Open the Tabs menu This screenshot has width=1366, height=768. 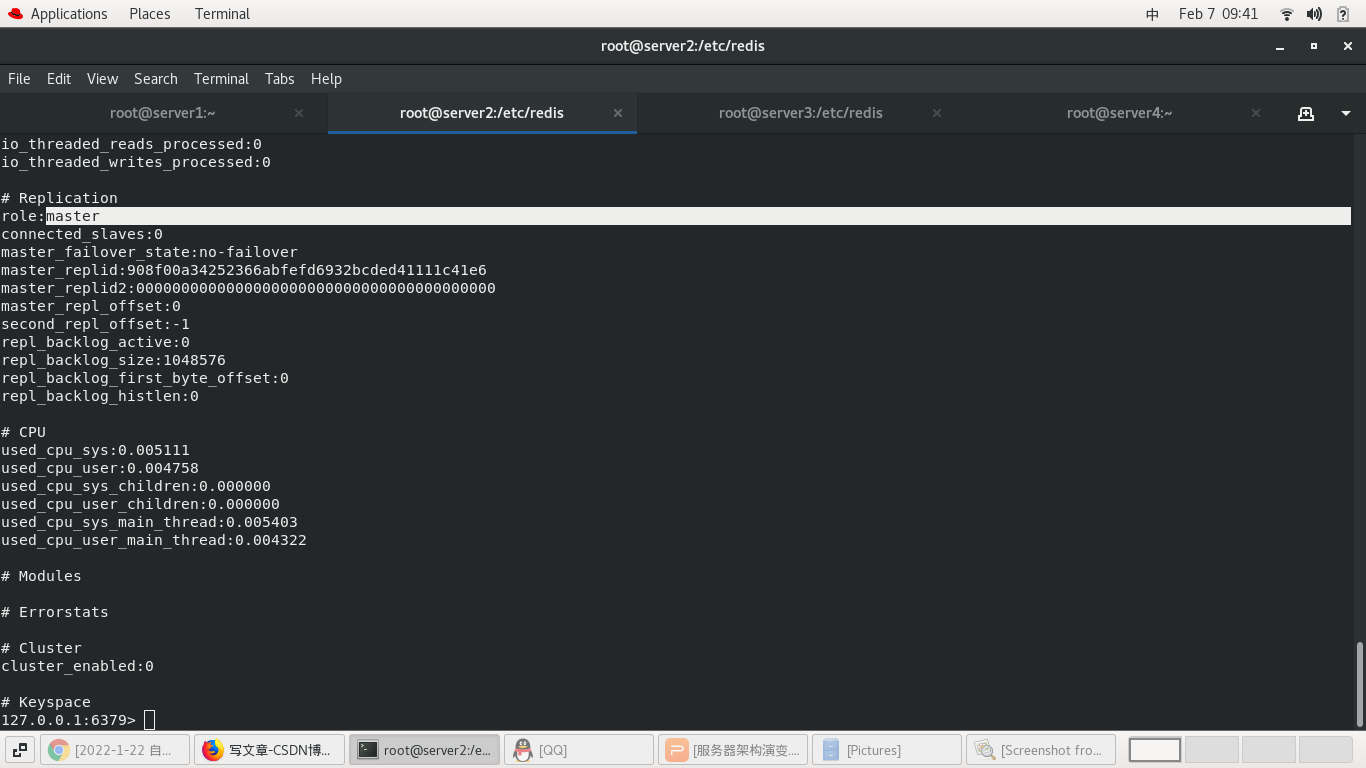[279, 79]
